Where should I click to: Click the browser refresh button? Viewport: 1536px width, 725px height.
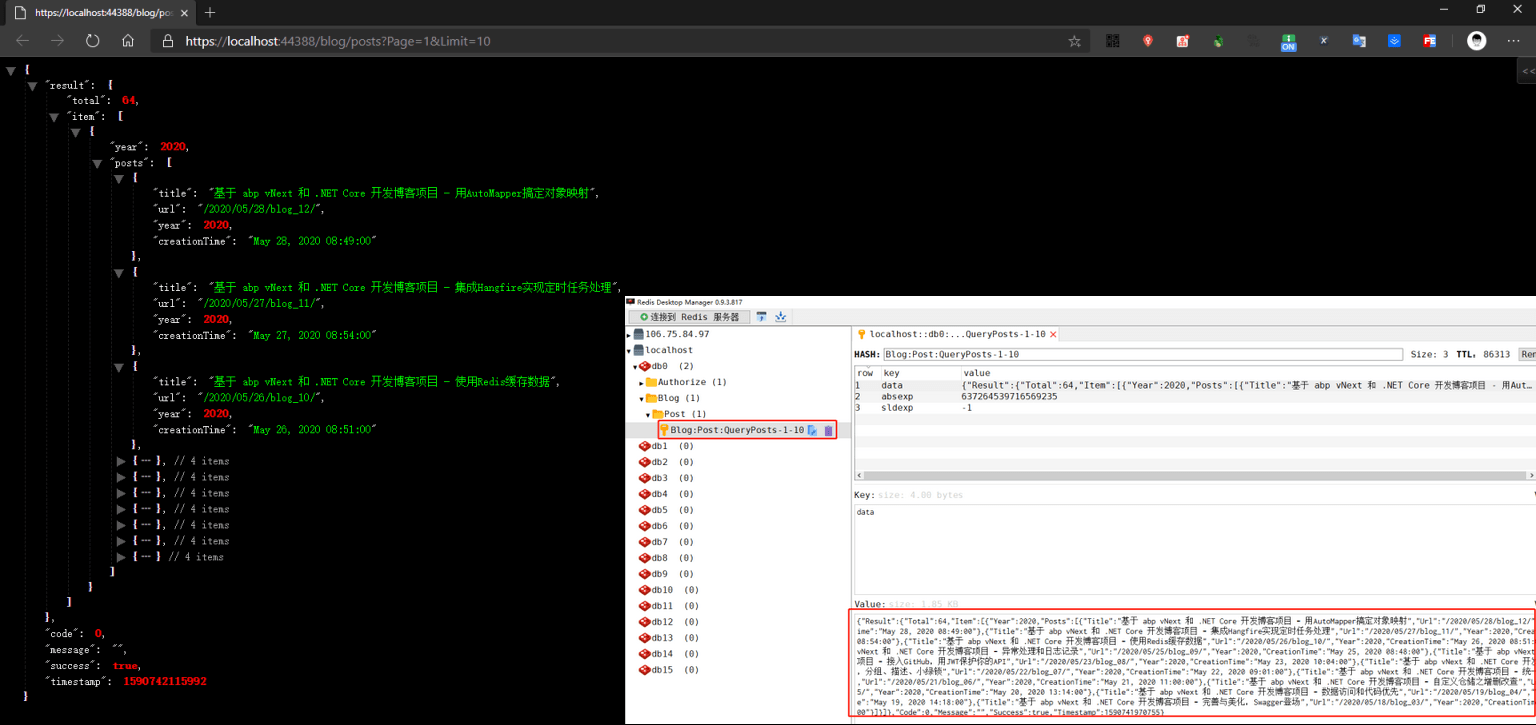click(92, 41)
